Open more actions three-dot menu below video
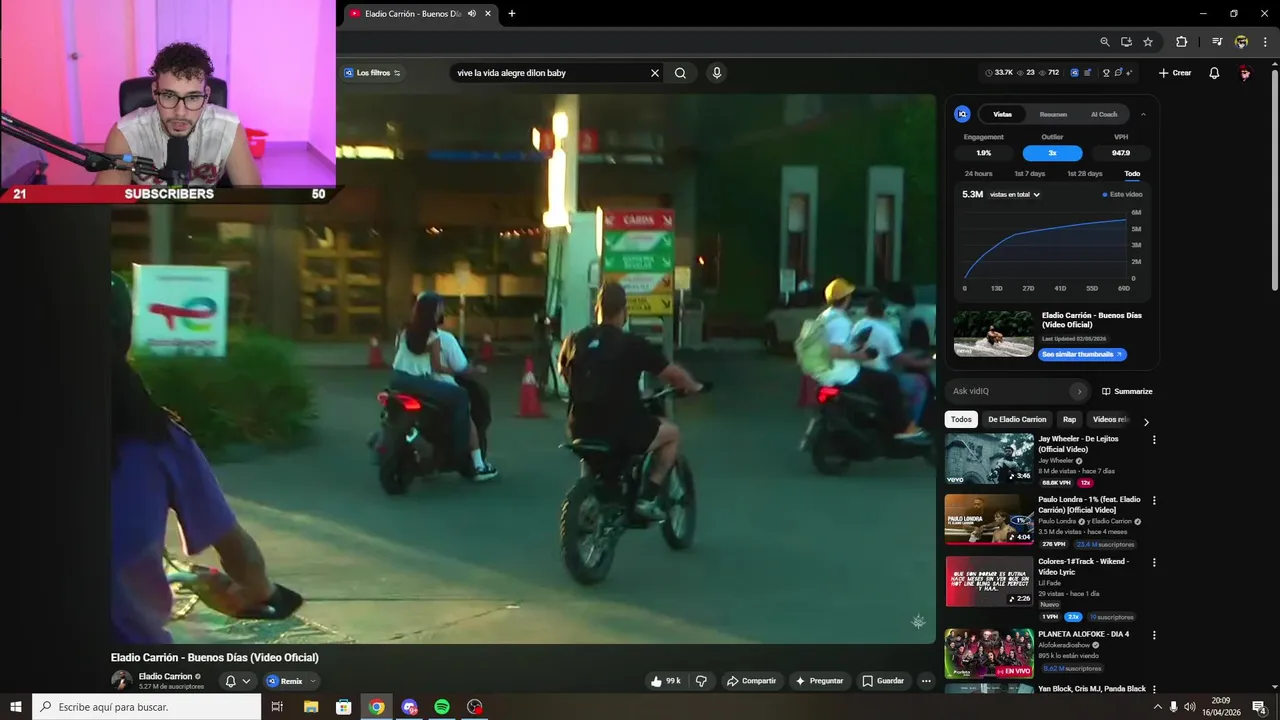 pos(926,681)
